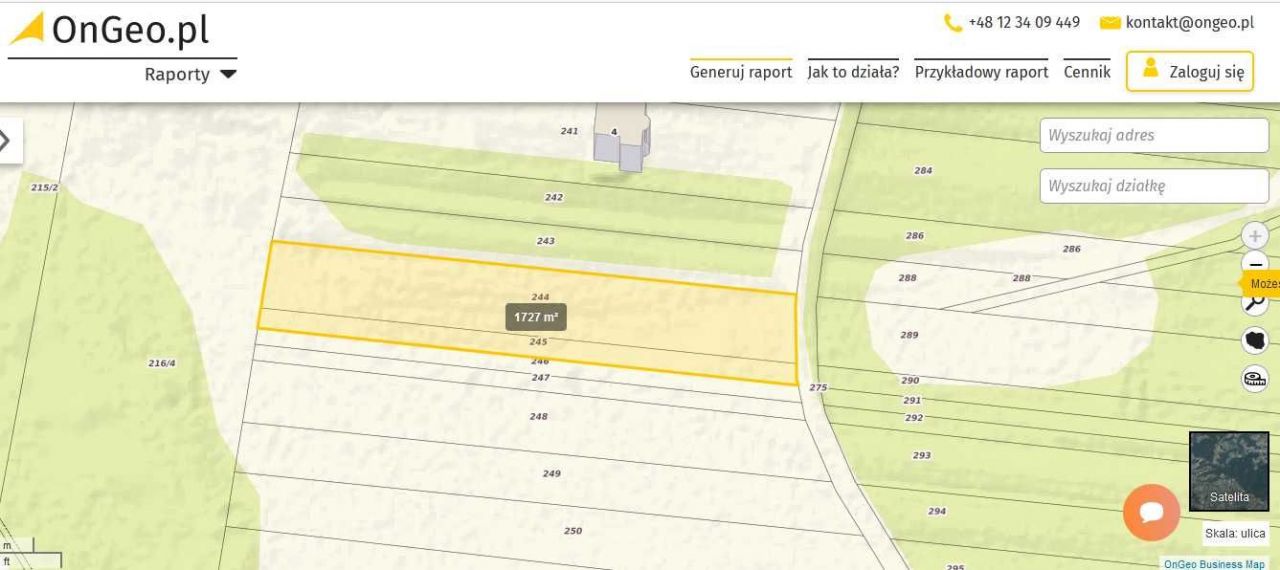Click the kontakt@ongeo.pl email link
Screen dimensions: 1280x570
[x=1189, y=22]
